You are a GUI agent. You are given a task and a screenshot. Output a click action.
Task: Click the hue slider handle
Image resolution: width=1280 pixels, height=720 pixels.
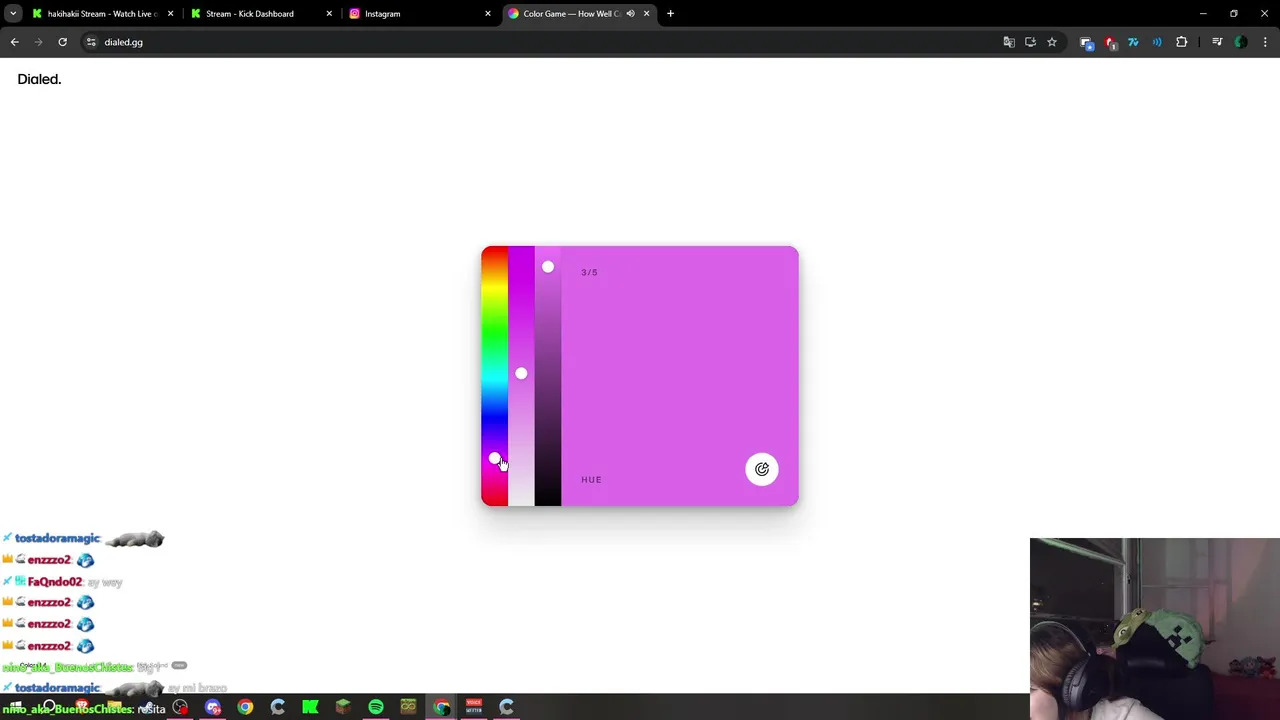(494, 459)
